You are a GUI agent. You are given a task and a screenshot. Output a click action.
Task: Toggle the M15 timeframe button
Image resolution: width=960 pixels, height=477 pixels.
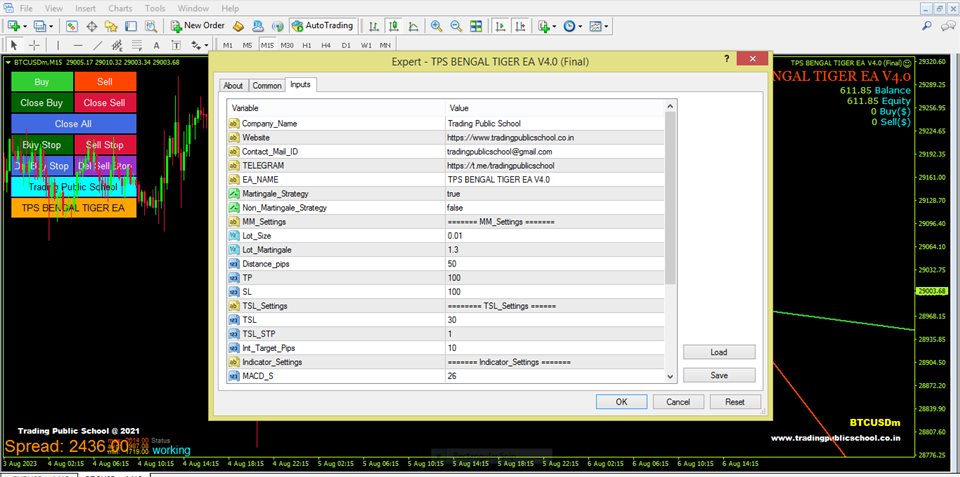267,45
